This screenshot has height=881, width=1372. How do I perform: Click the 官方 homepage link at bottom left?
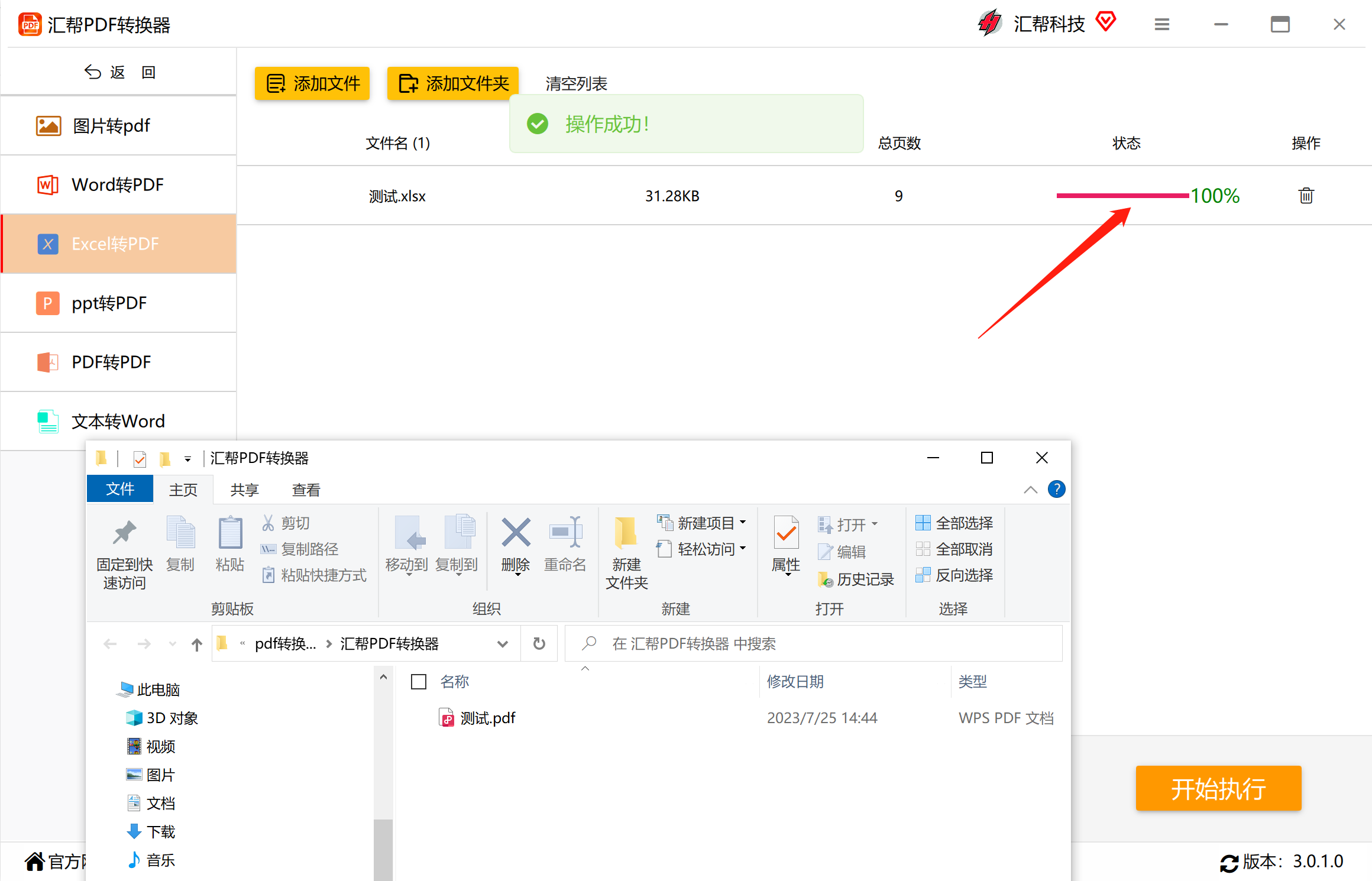(x=54, y=861)
